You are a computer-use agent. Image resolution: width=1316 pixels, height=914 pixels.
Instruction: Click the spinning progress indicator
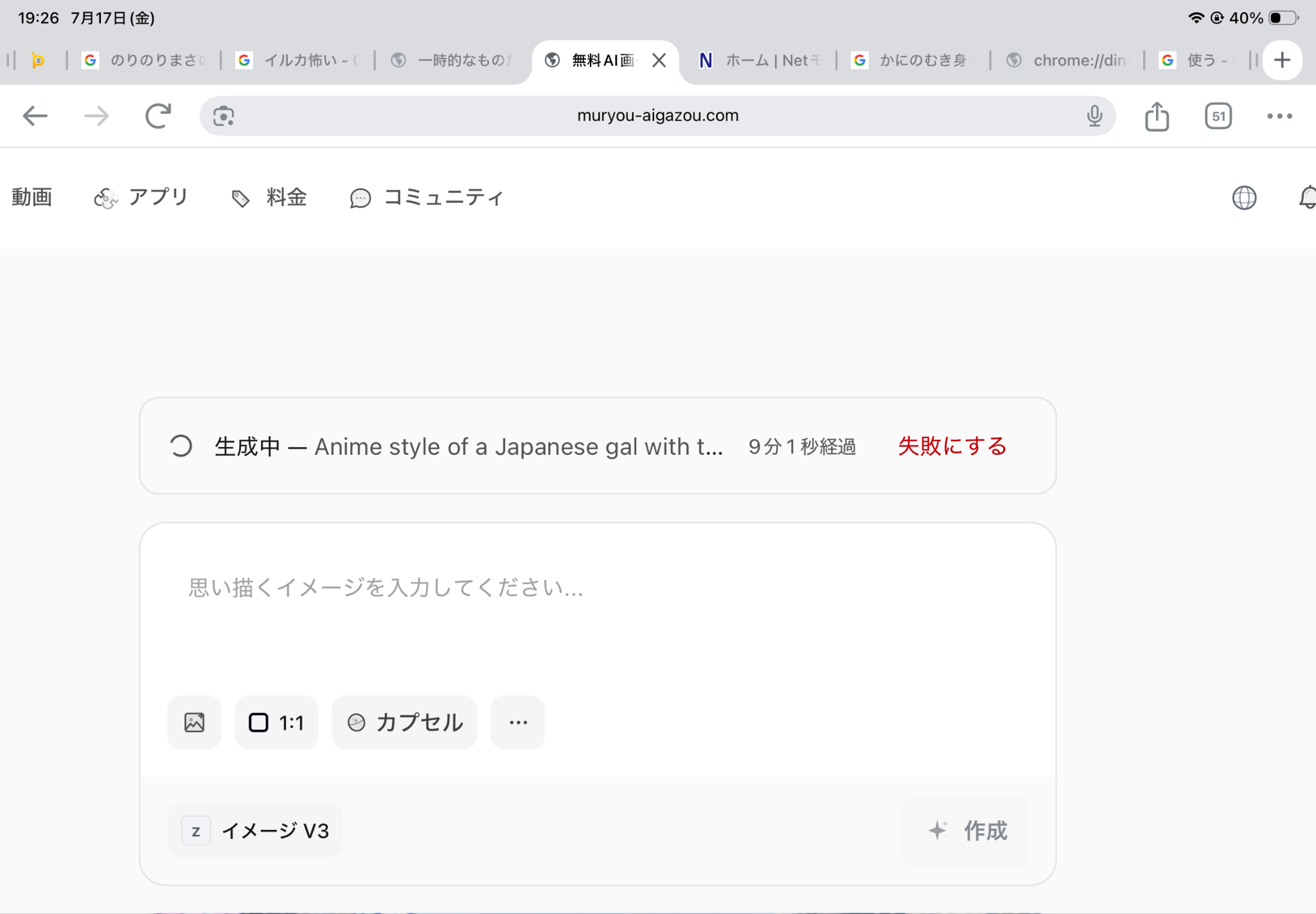coord(181,446)
